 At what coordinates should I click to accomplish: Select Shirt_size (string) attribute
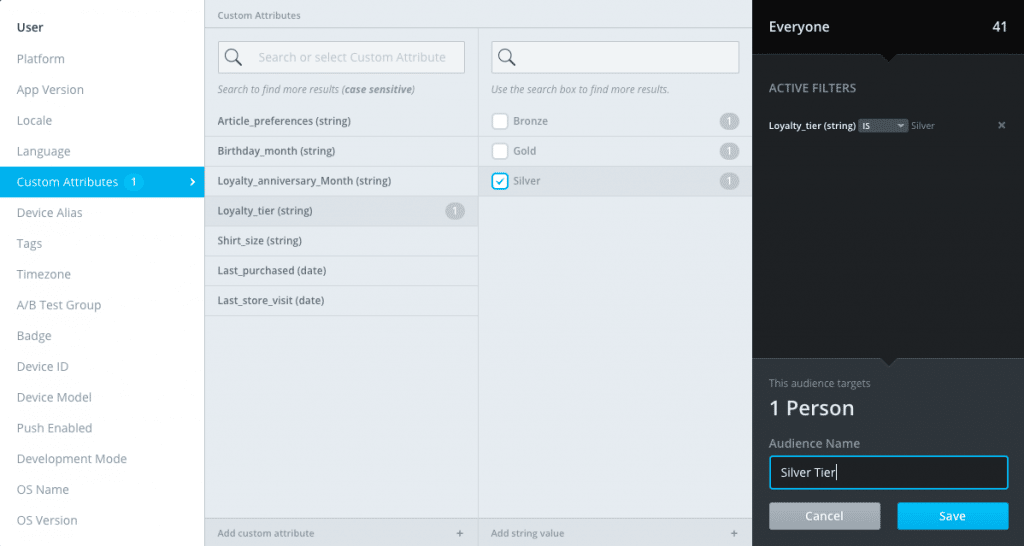(260, 241)
